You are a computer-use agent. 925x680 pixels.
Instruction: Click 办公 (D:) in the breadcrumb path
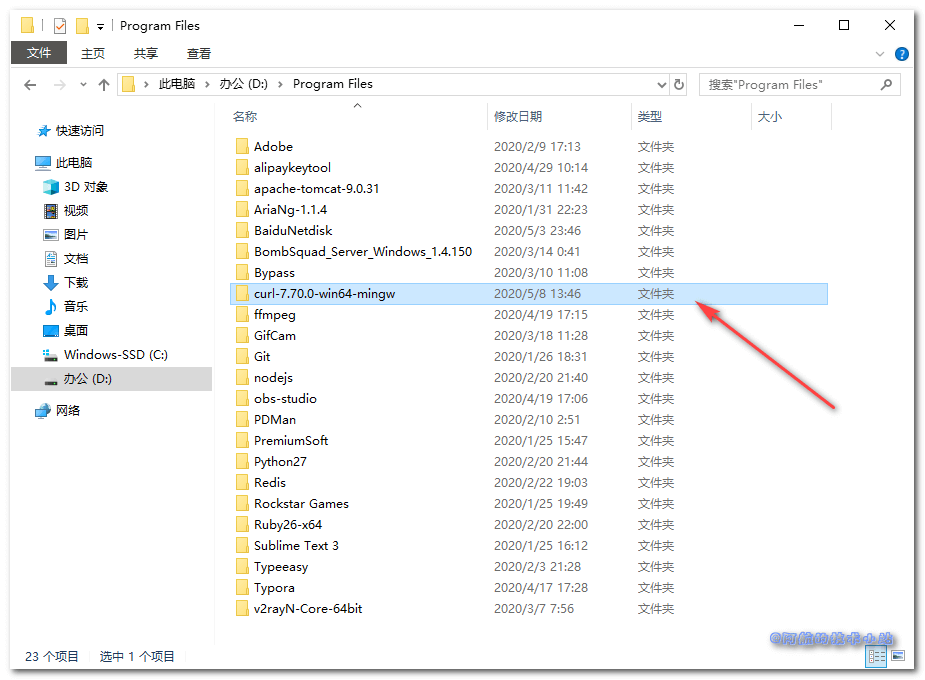click(243, 84)
